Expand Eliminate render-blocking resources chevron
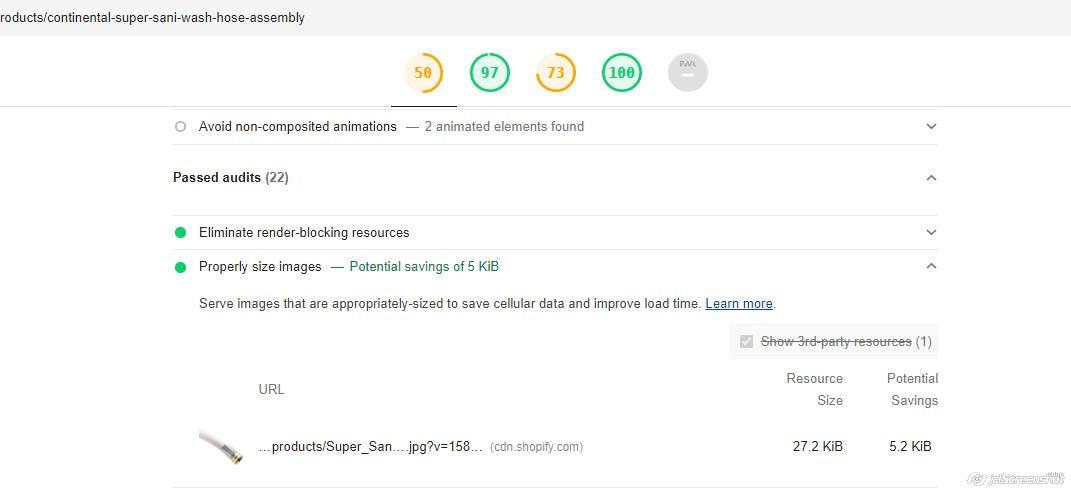 tap(931, 233)
